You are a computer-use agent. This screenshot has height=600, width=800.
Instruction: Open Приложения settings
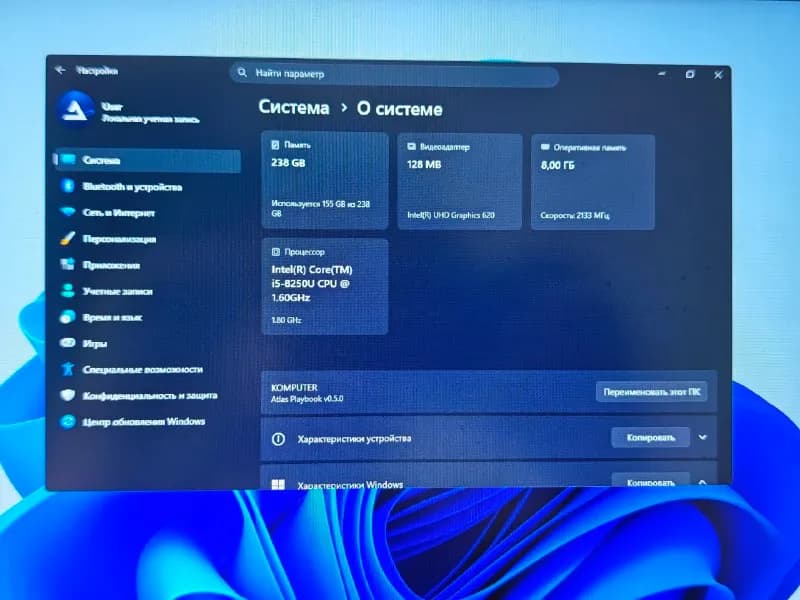[x=147, y=265]
